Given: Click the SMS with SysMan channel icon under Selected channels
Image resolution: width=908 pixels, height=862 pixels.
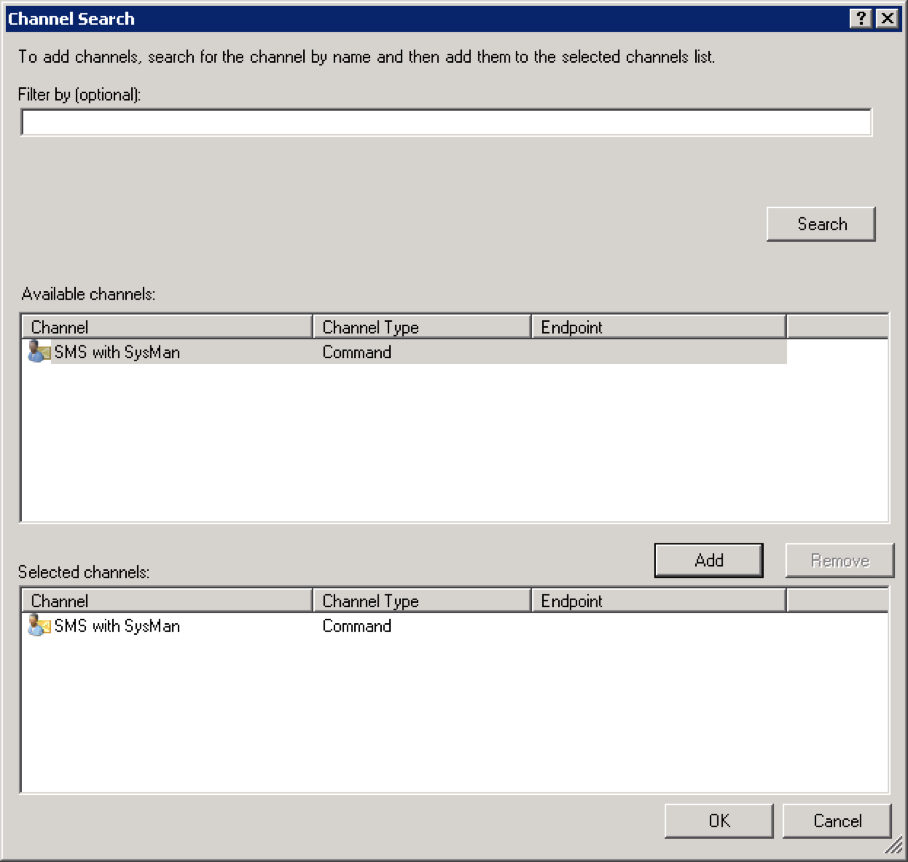Looking at the screenshot, I should 39,626.
